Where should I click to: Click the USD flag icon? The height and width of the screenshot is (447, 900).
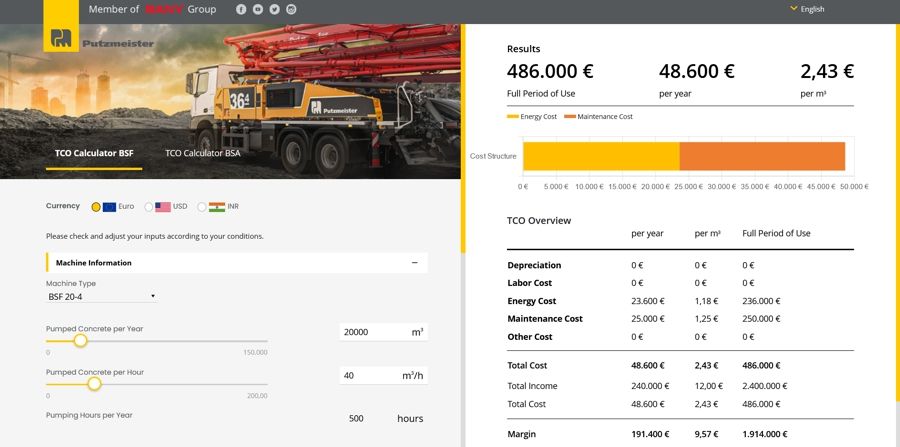(163, 207)
